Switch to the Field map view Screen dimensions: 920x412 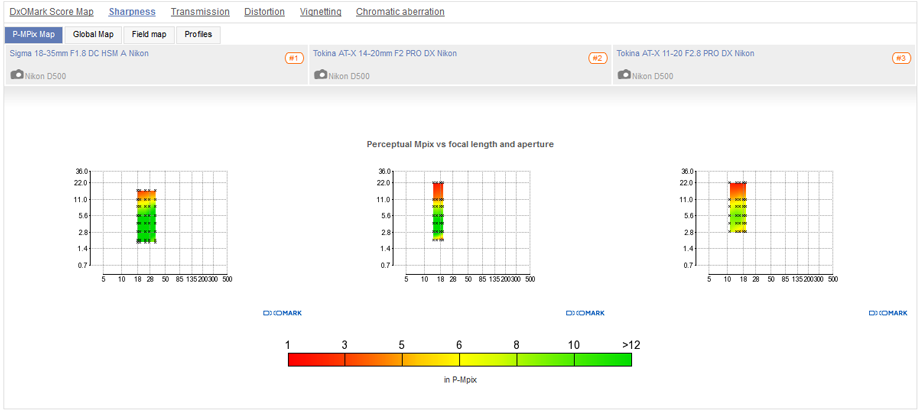(149, 35)
